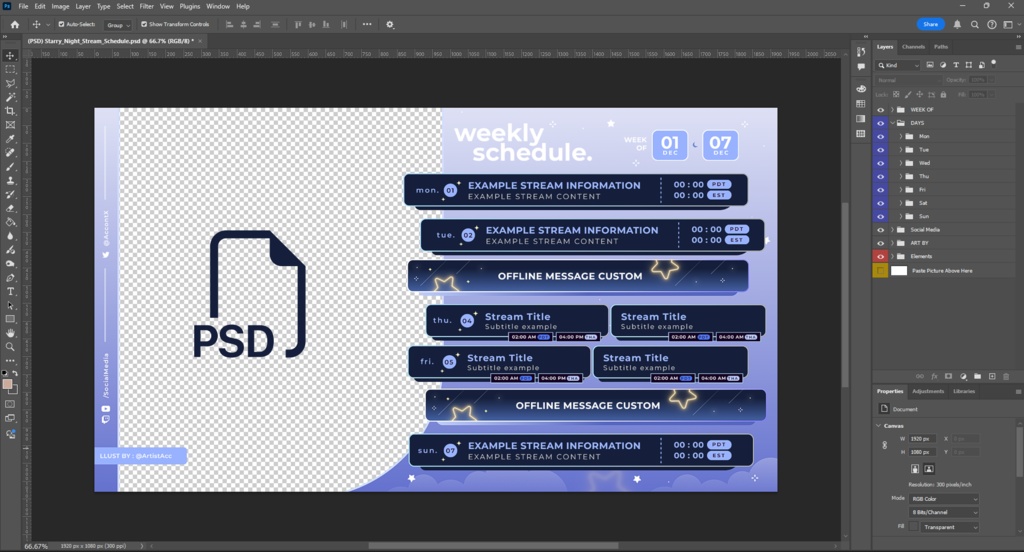Expand the Elements group

point(892,257)
